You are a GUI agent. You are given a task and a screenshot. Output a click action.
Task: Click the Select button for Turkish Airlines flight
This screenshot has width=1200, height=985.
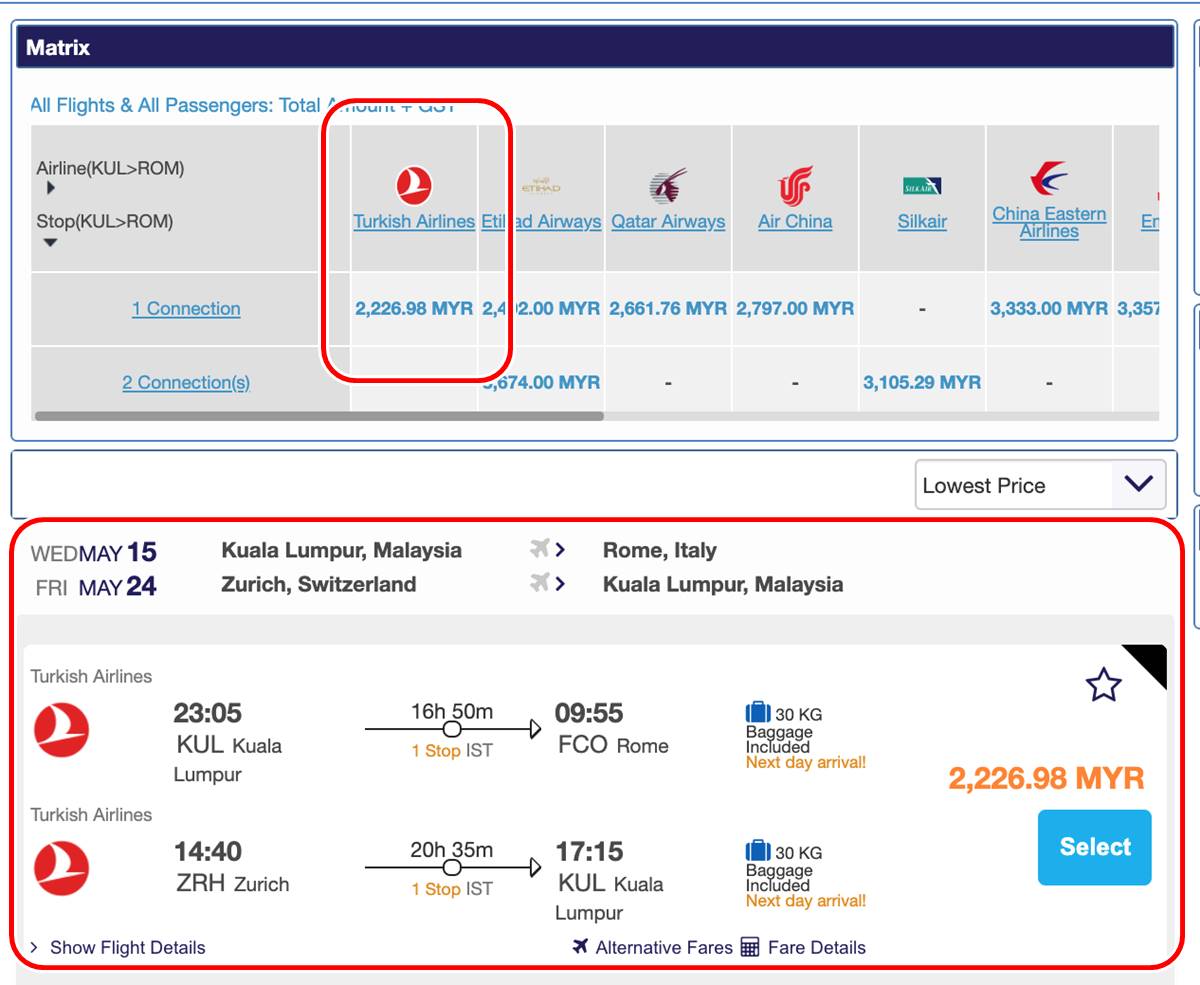[x=1095, y=847]
